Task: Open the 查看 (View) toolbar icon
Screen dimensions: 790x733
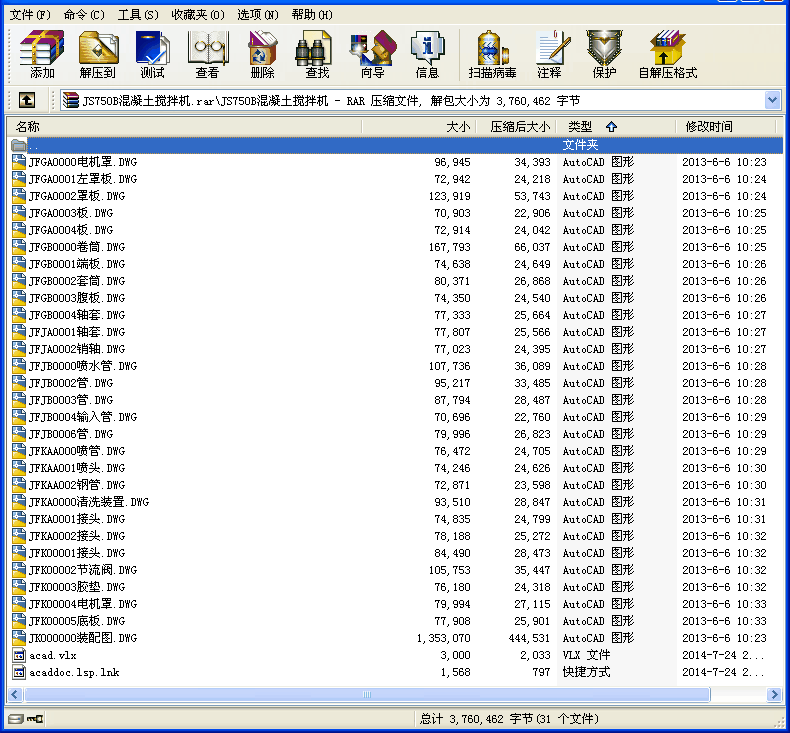Action: 207,54
